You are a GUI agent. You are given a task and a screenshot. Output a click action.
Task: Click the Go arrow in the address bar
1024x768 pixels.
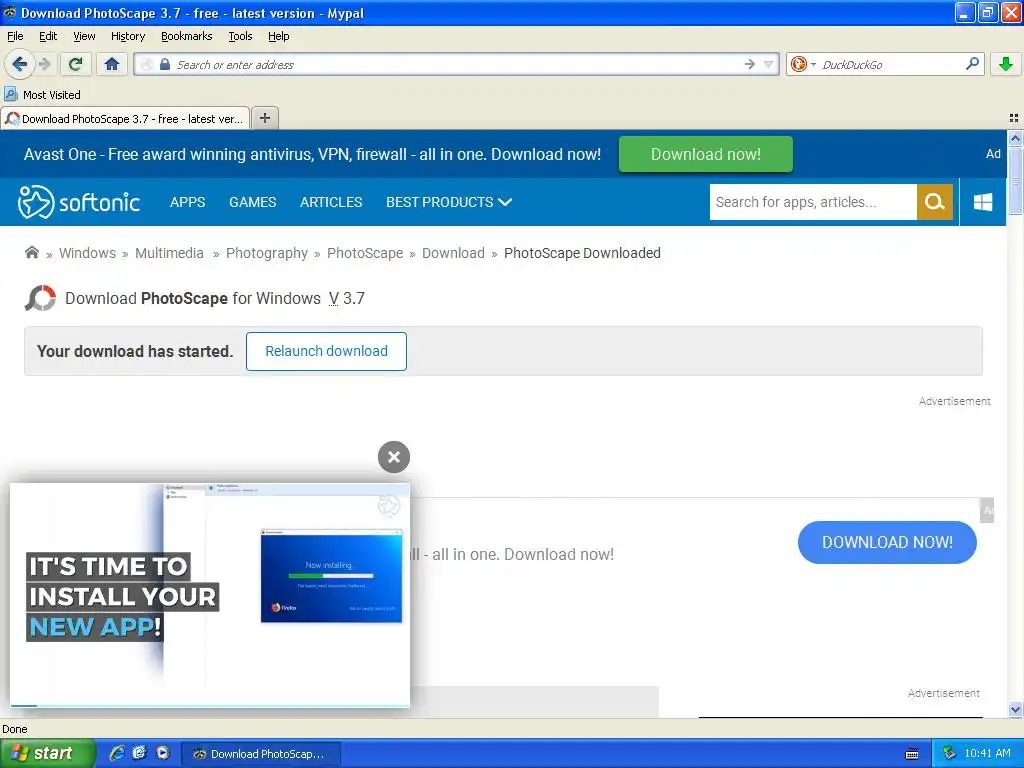point(750,64)
